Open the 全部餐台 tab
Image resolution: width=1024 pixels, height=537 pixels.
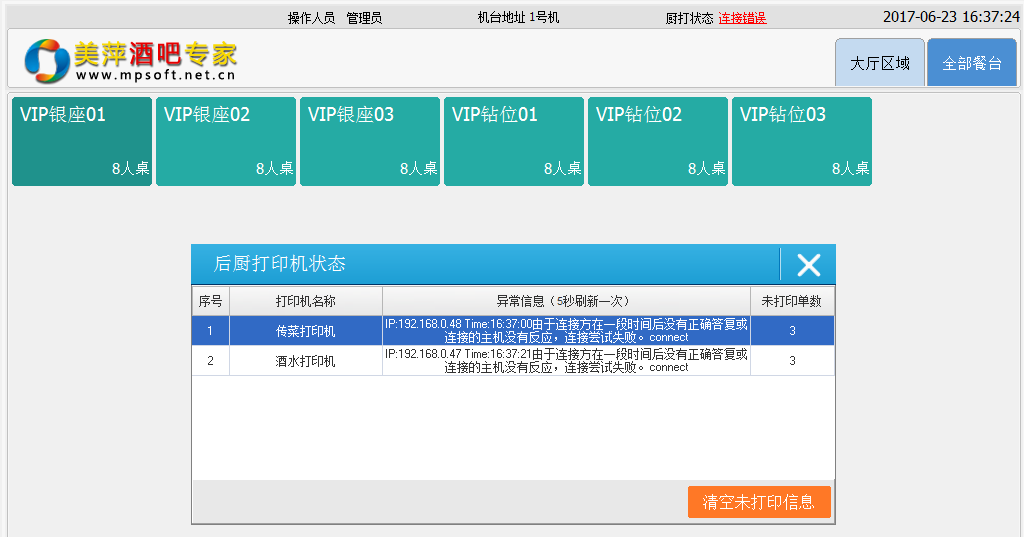[971, 63]
